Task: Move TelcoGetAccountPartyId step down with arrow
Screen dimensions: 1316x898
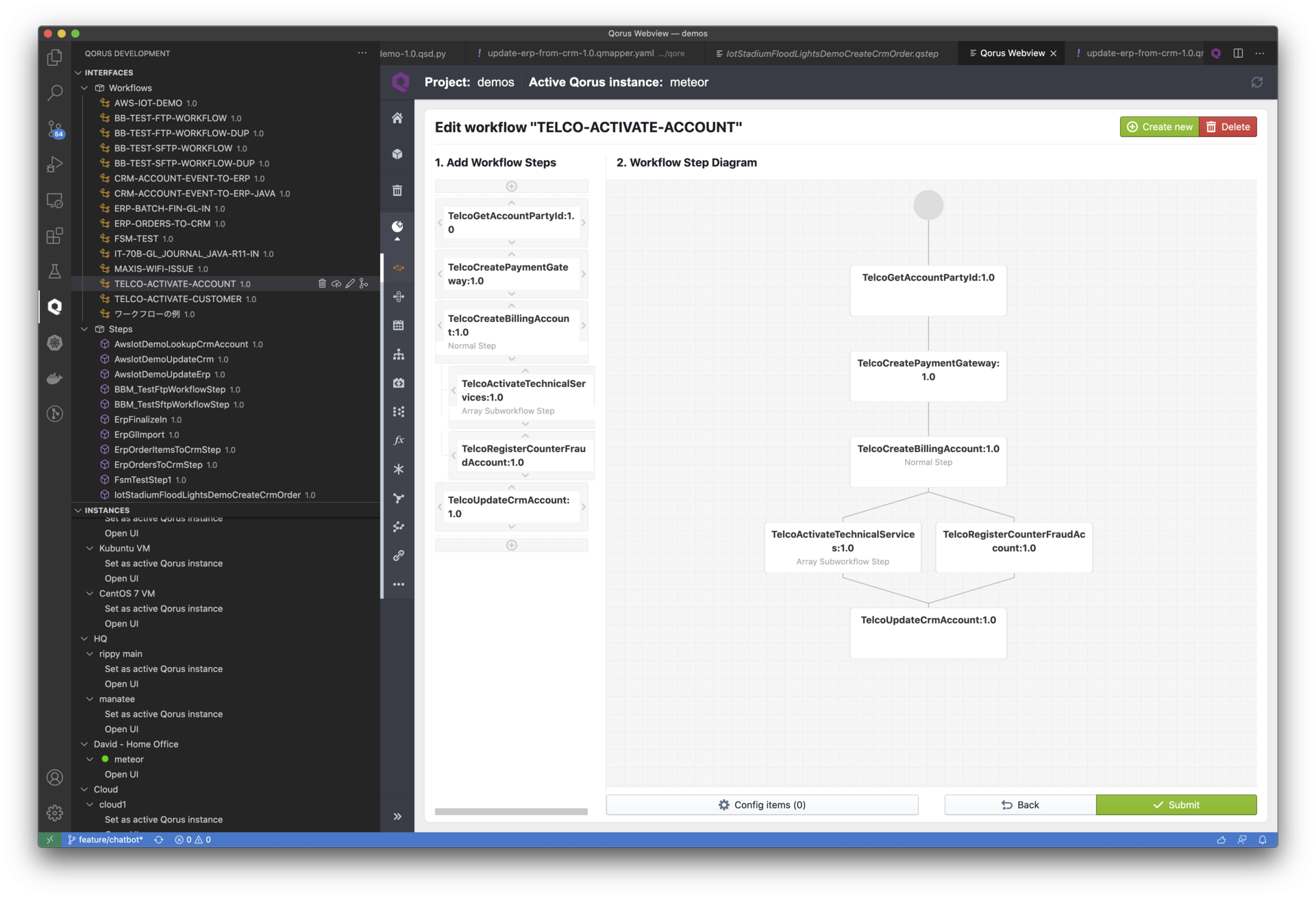Action: (x=512, y=242)
